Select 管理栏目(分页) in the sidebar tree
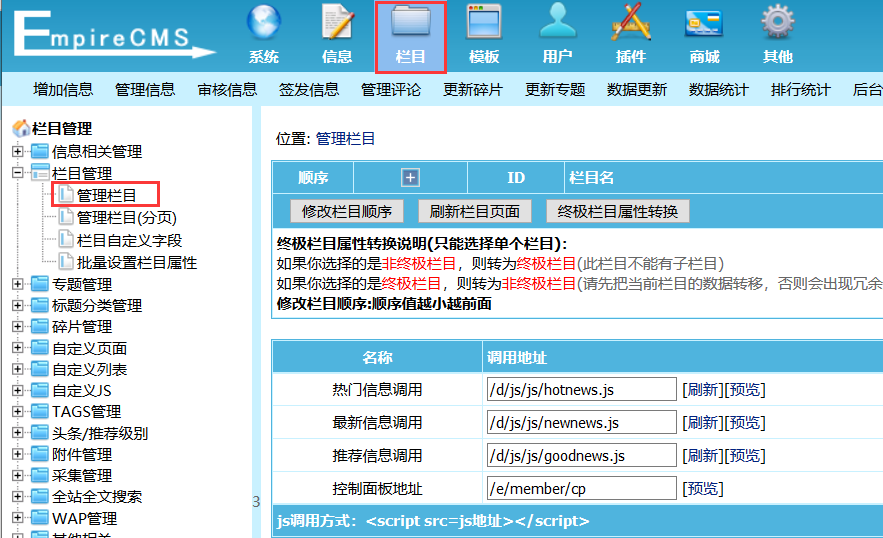The image size is (883, 538). click(127, 217)
